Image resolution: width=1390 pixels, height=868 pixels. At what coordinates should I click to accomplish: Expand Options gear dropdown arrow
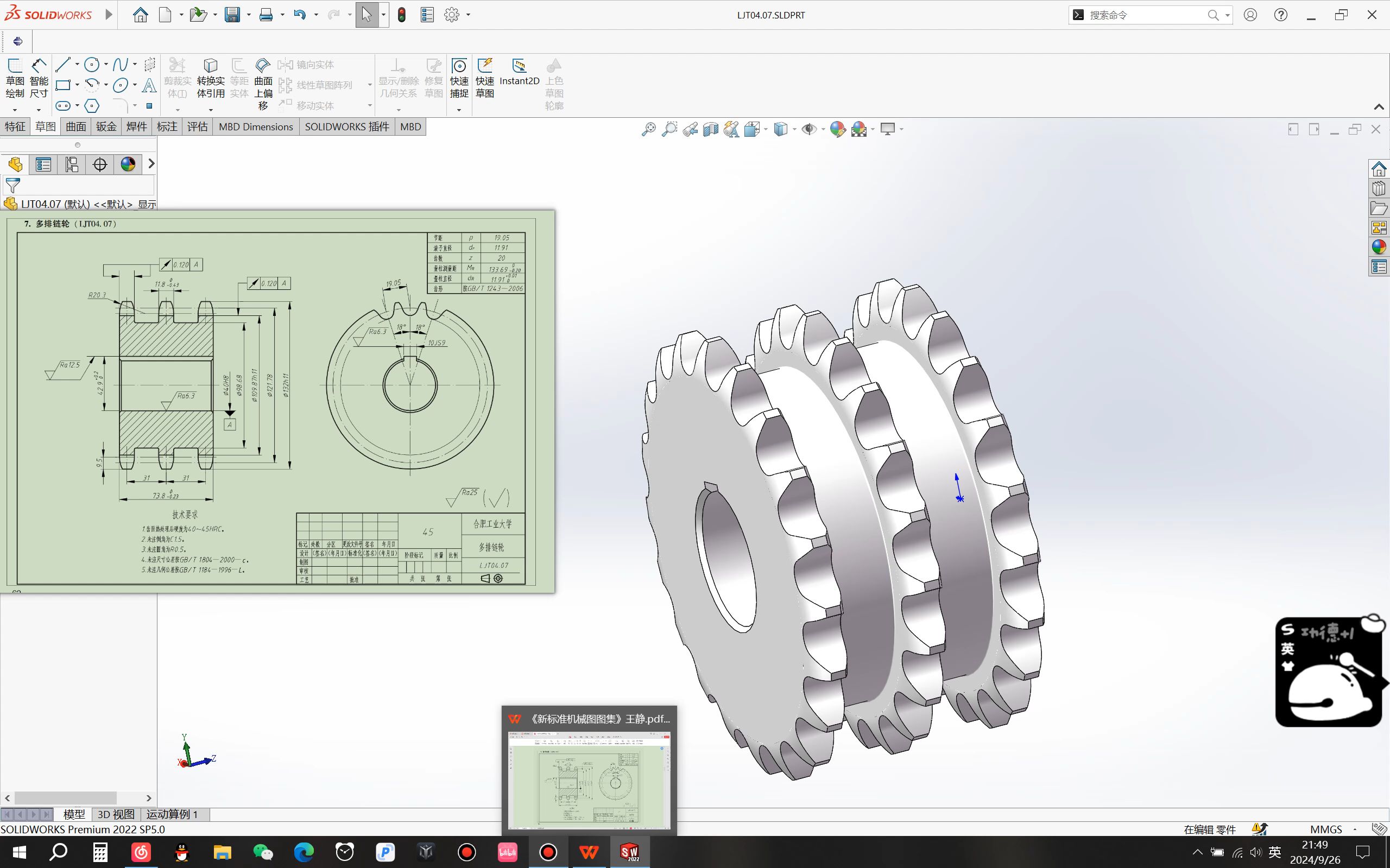[x=469, y=15]
